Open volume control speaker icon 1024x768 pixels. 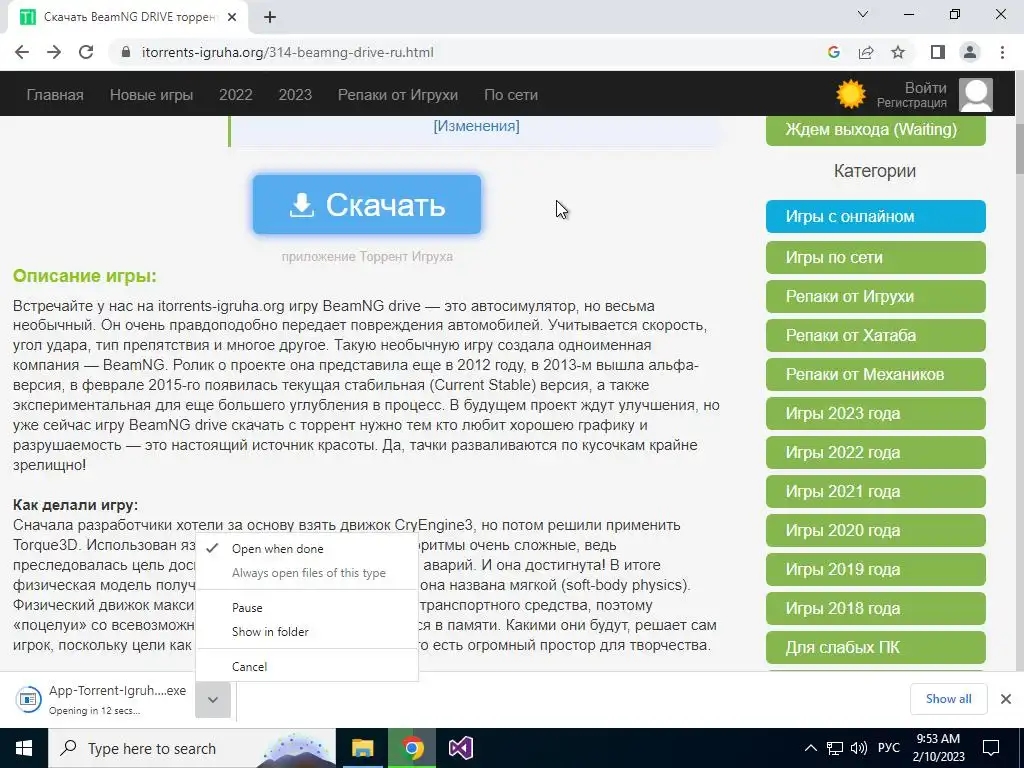coord(859,748)
